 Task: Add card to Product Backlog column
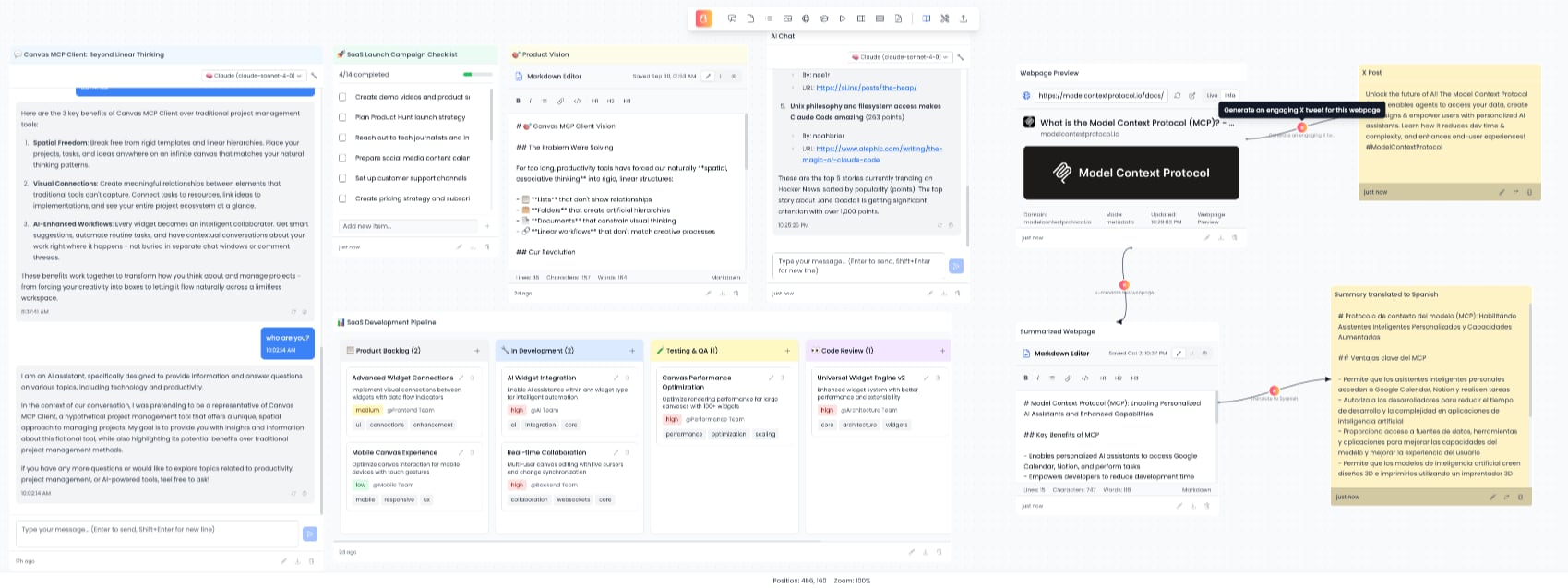(x=477, y=351)
